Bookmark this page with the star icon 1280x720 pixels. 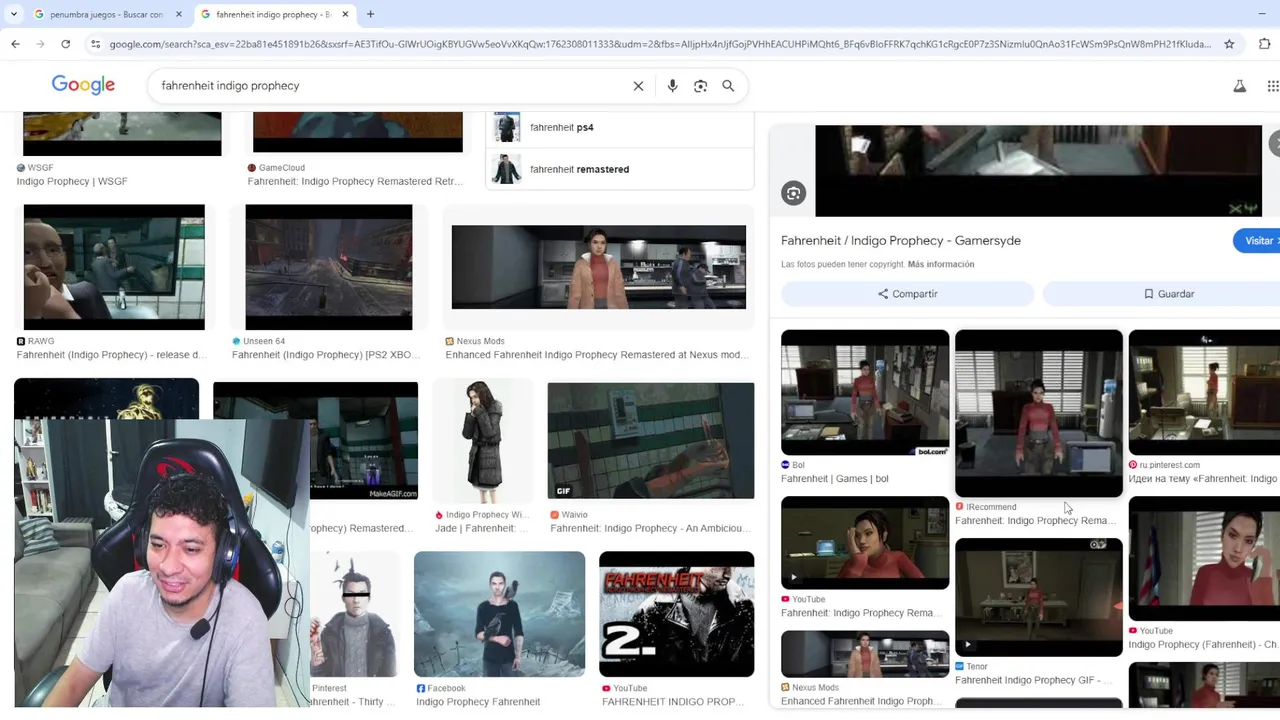click(1229, 44)
